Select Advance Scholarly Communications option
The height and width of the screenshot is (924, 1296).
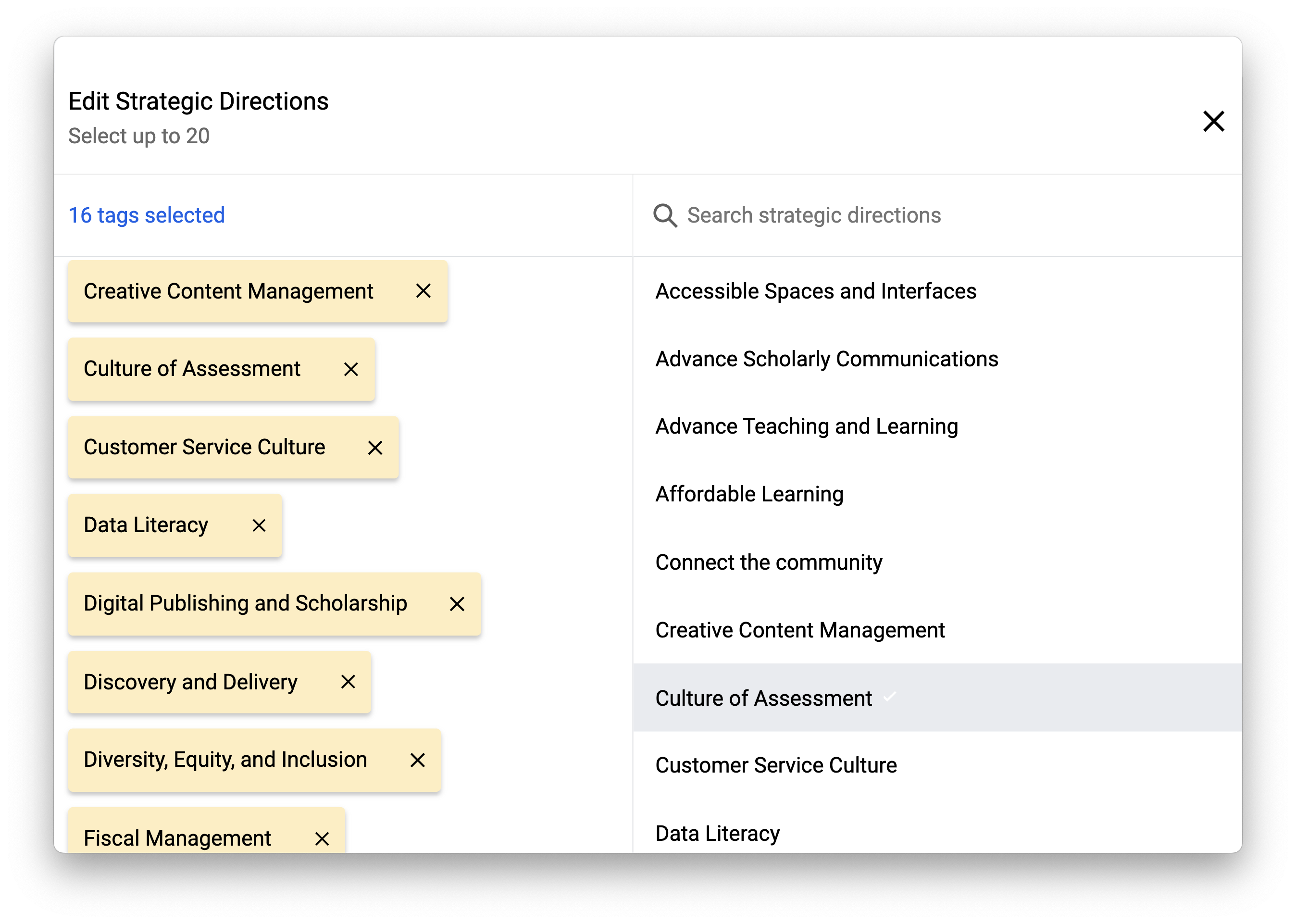(x=826, y=359)
